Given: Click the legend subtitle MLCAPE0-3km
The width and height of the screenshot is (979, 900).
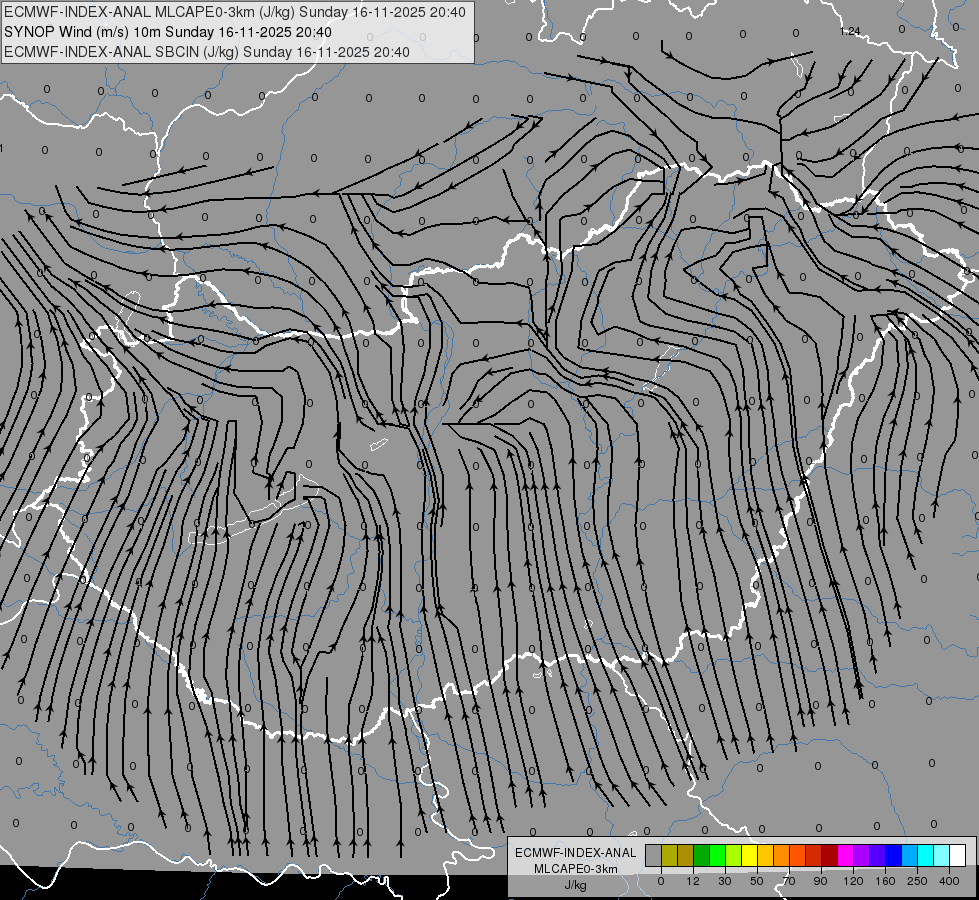Looking at the screenshot, I should click(x=576, y=868).
